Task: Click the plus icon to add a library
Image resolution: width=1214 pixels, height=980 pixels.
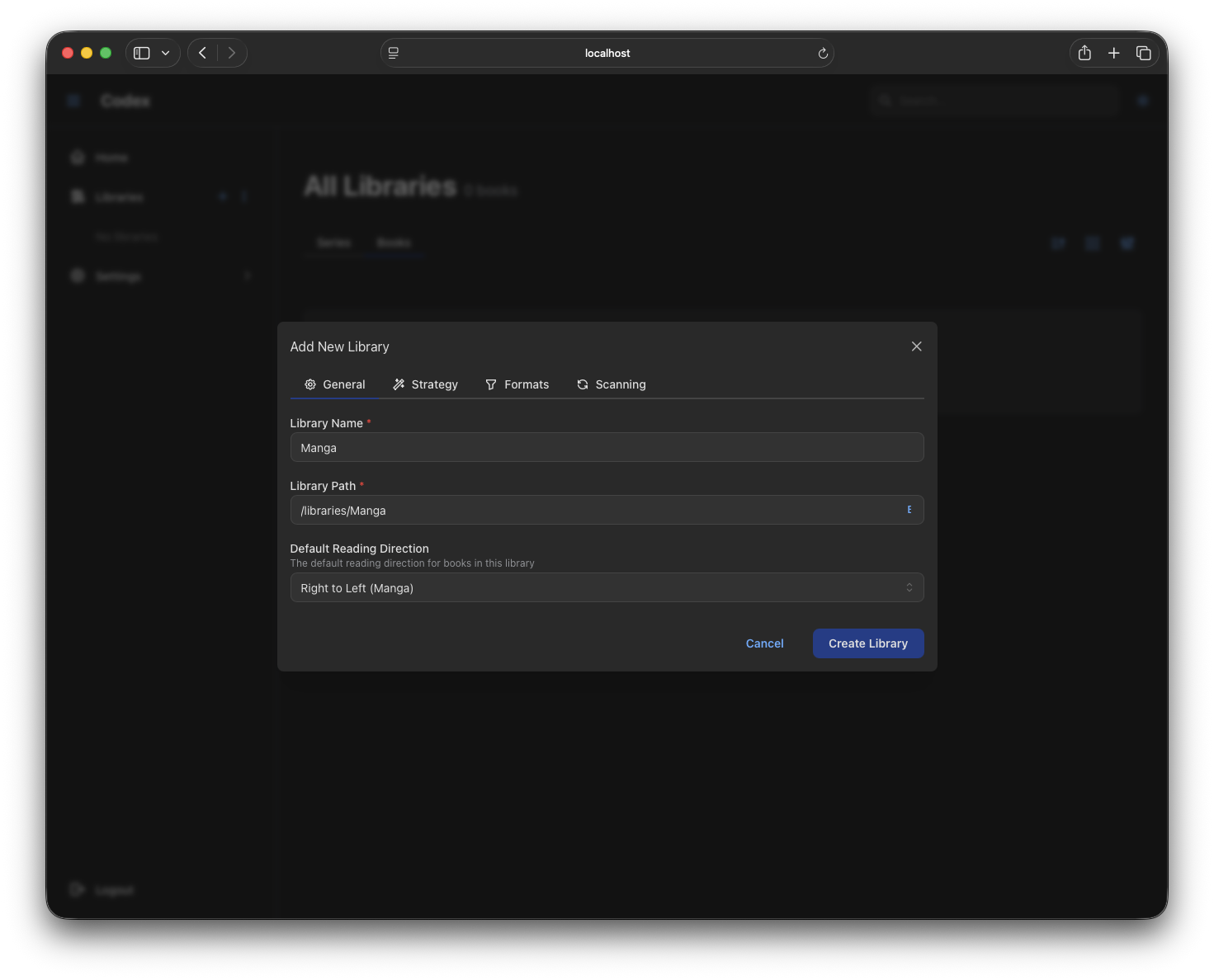Action: pyautogui.click(x=223, y=196)
